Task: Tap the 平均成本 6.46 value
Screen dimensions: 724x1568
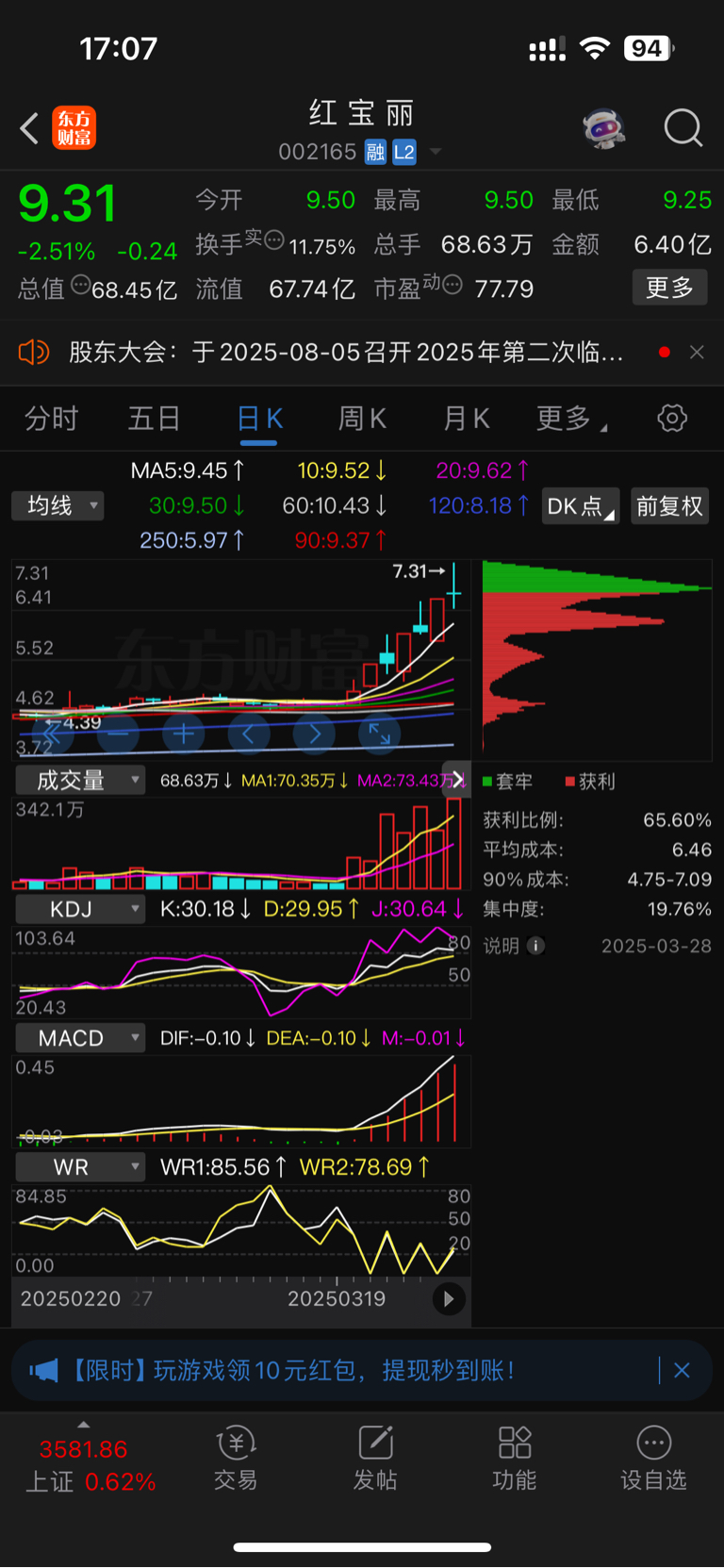Action: click(692, 850)
